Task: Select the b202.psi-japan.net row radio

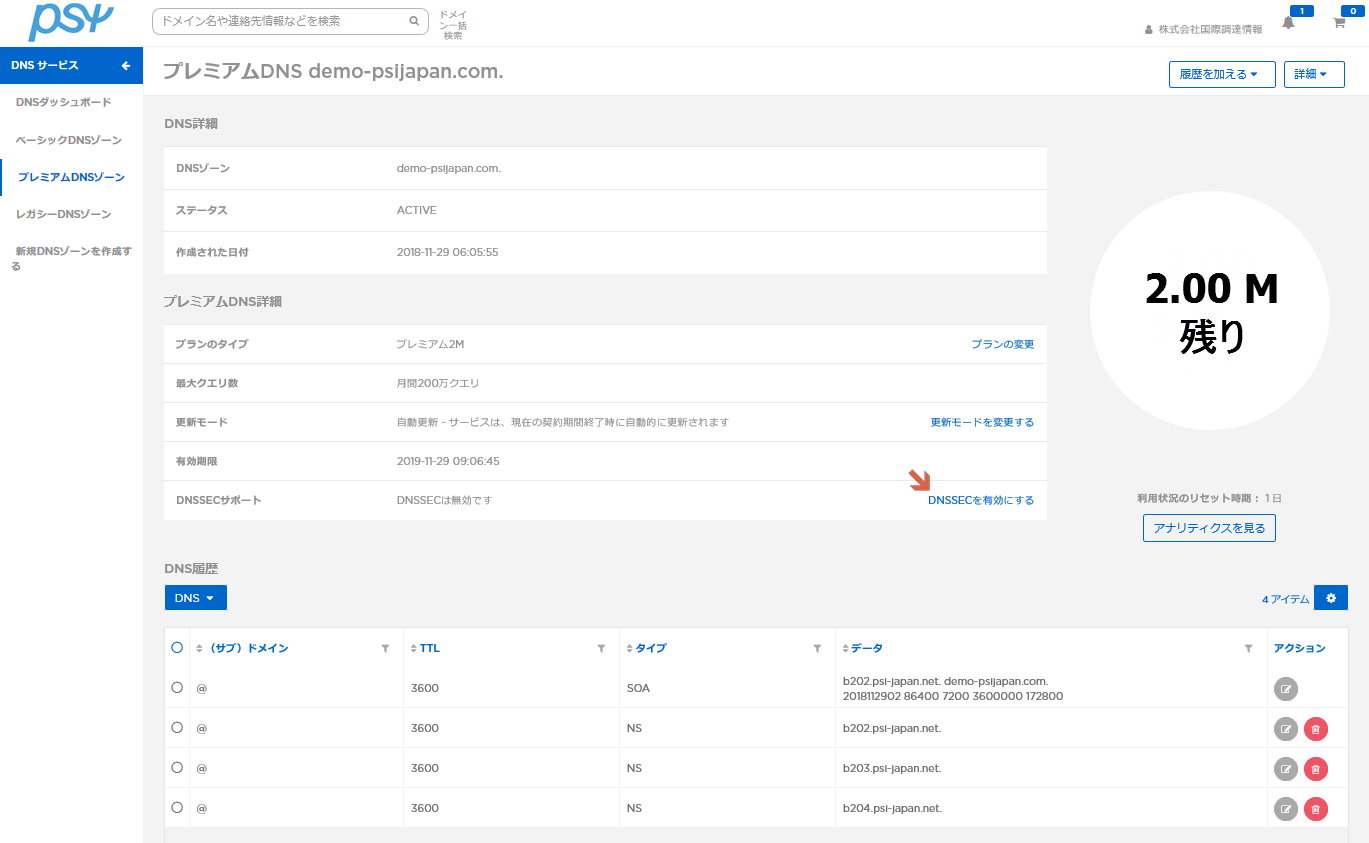Action: point(177,728)
